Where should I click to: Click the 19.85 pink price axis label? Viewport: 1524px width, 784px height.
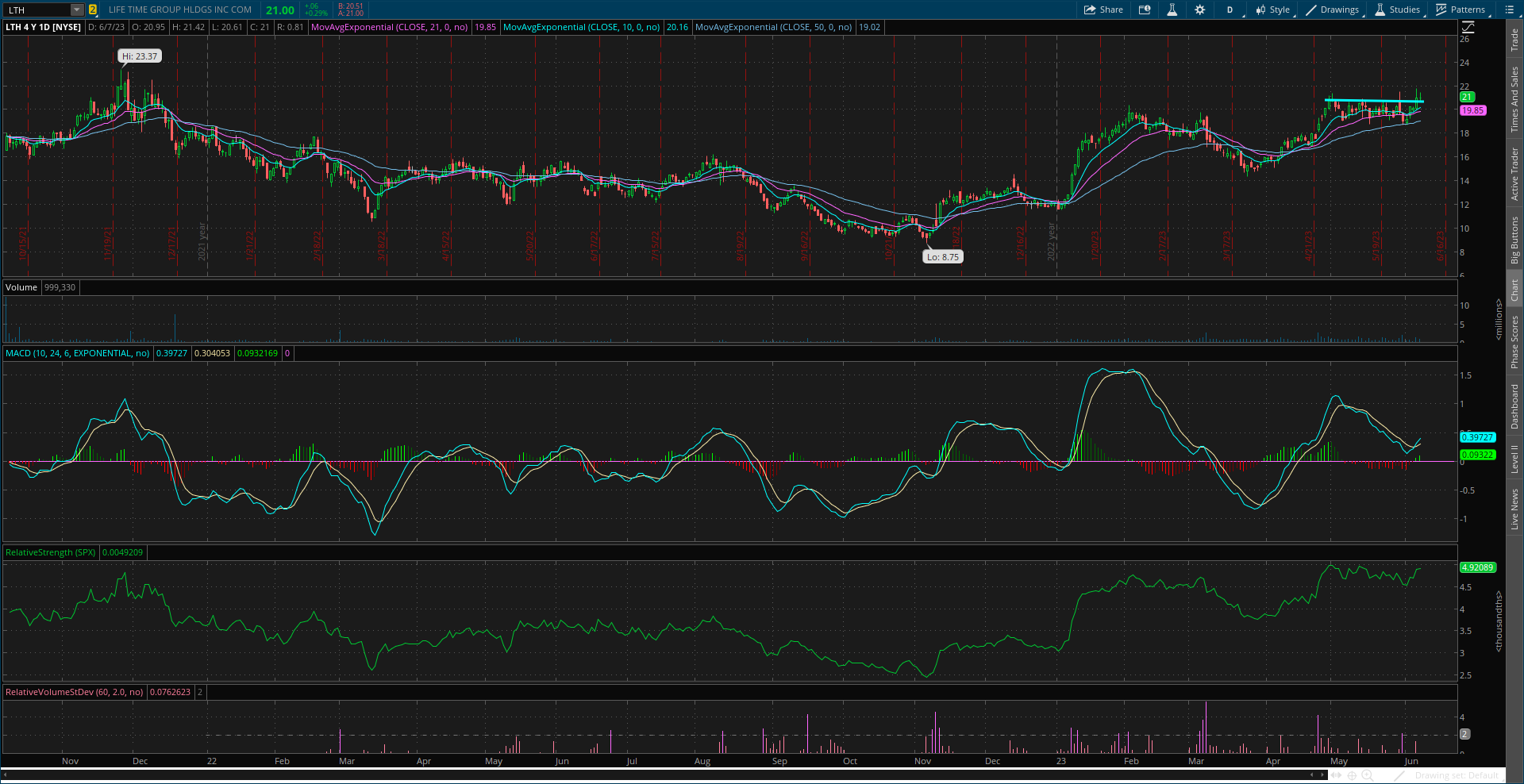point(1473,110)
